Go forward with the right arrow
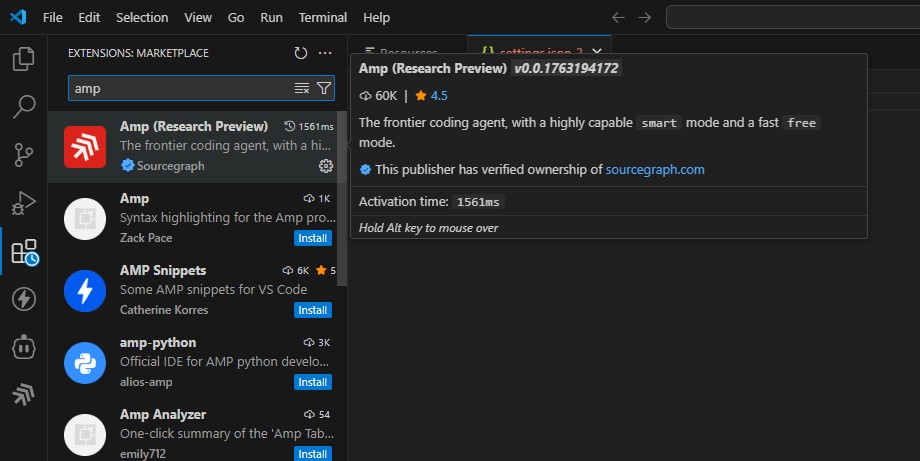Viewport: 920px width, 461px height. tap(644, 18)
